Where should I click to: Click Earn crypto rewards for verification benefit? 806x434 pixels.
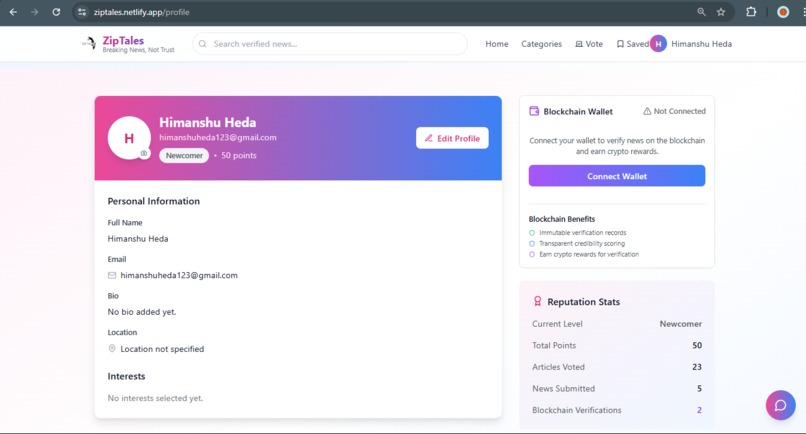589,254
